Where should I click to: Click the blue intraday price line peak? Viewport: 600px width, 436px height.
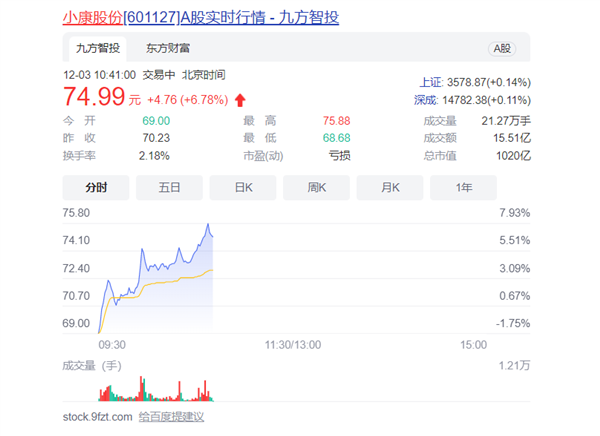coord(208,225)
